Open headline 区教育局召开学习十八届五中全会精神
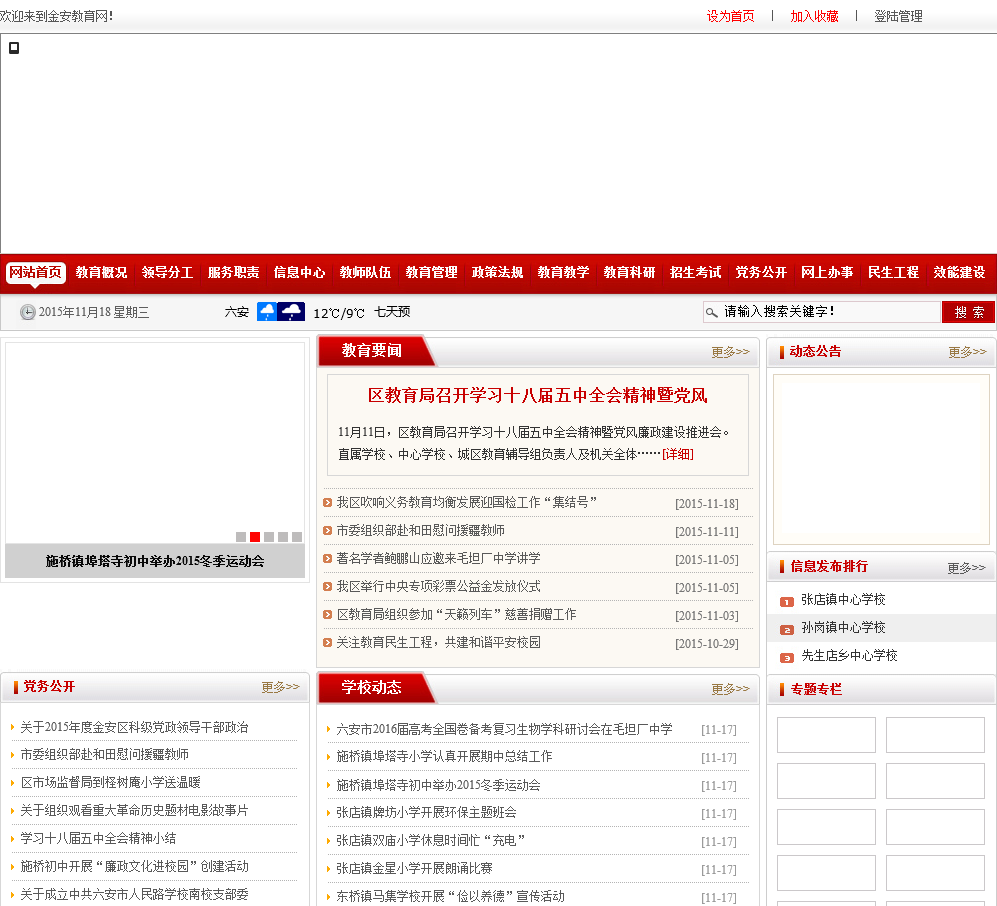Screen dimensions: 997x906 pos(538,395)
